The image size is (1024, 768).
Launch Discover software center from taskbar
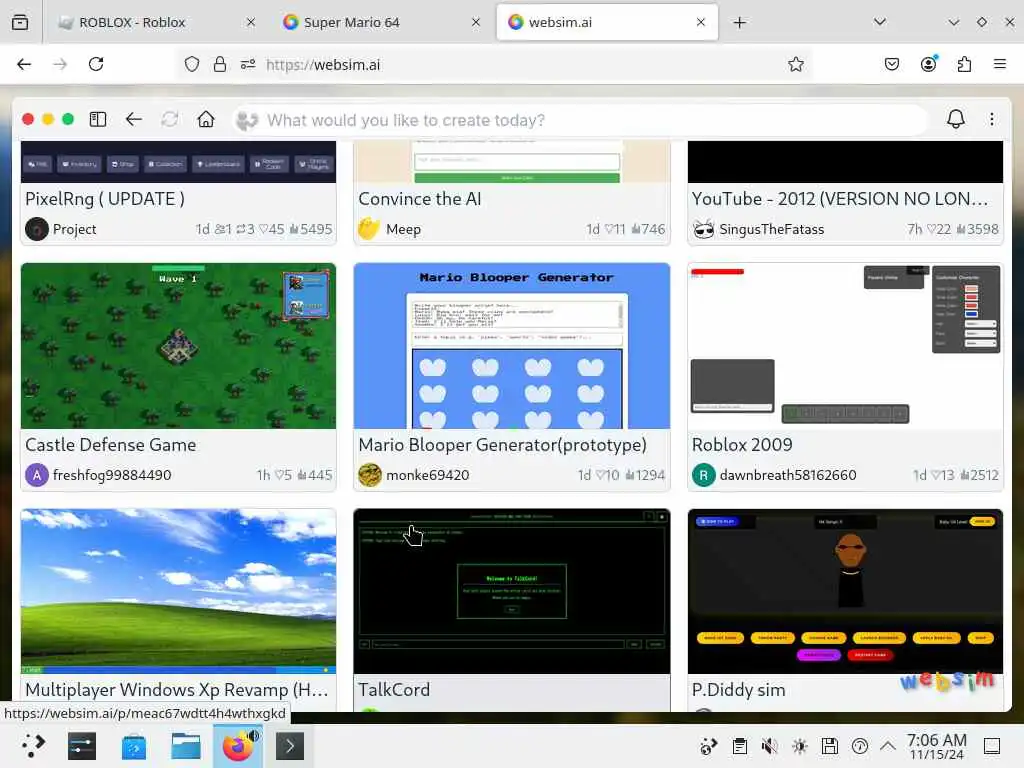134,746
